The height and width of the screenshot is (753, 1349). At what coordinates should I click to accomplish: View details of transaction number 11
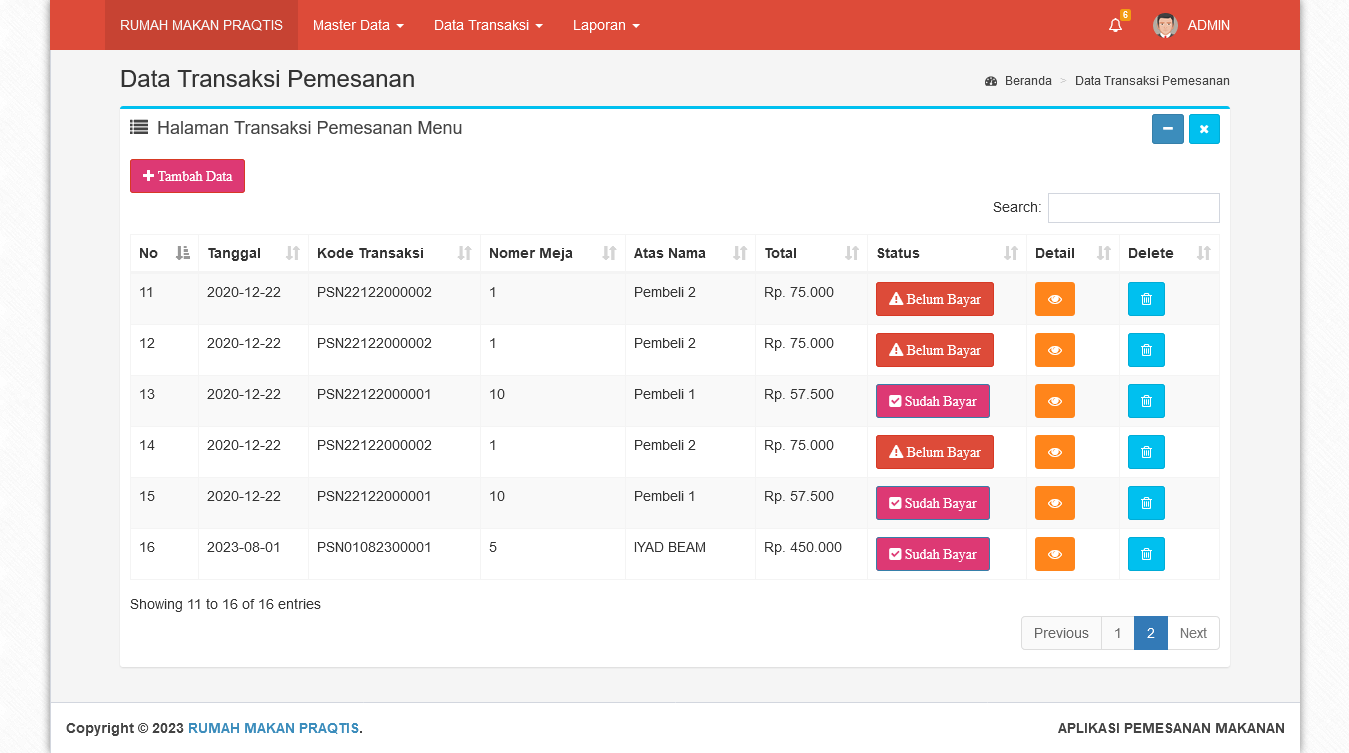pos(1054,299)
